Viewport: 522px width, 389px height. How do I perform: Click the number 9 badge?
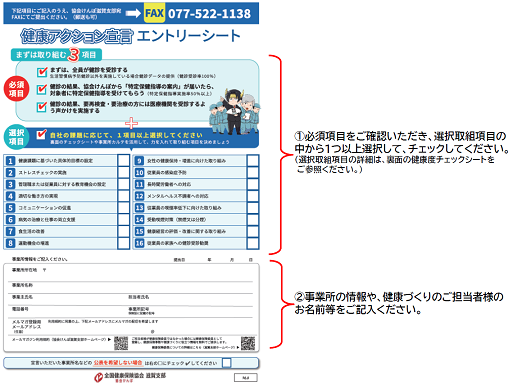(x=139, y=161)
